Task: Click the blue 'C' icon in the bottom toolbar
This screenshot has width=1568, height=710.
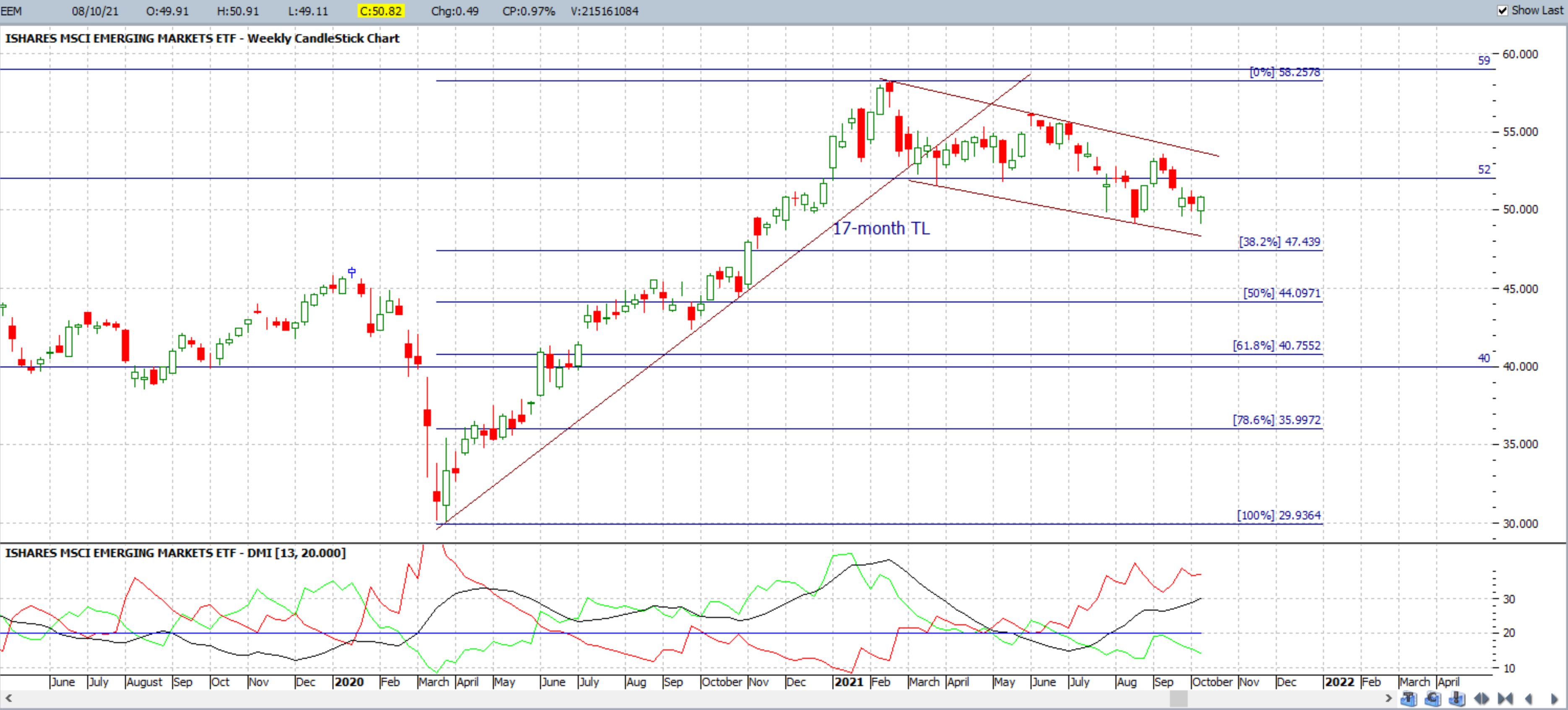Action: pos(1433,698)
